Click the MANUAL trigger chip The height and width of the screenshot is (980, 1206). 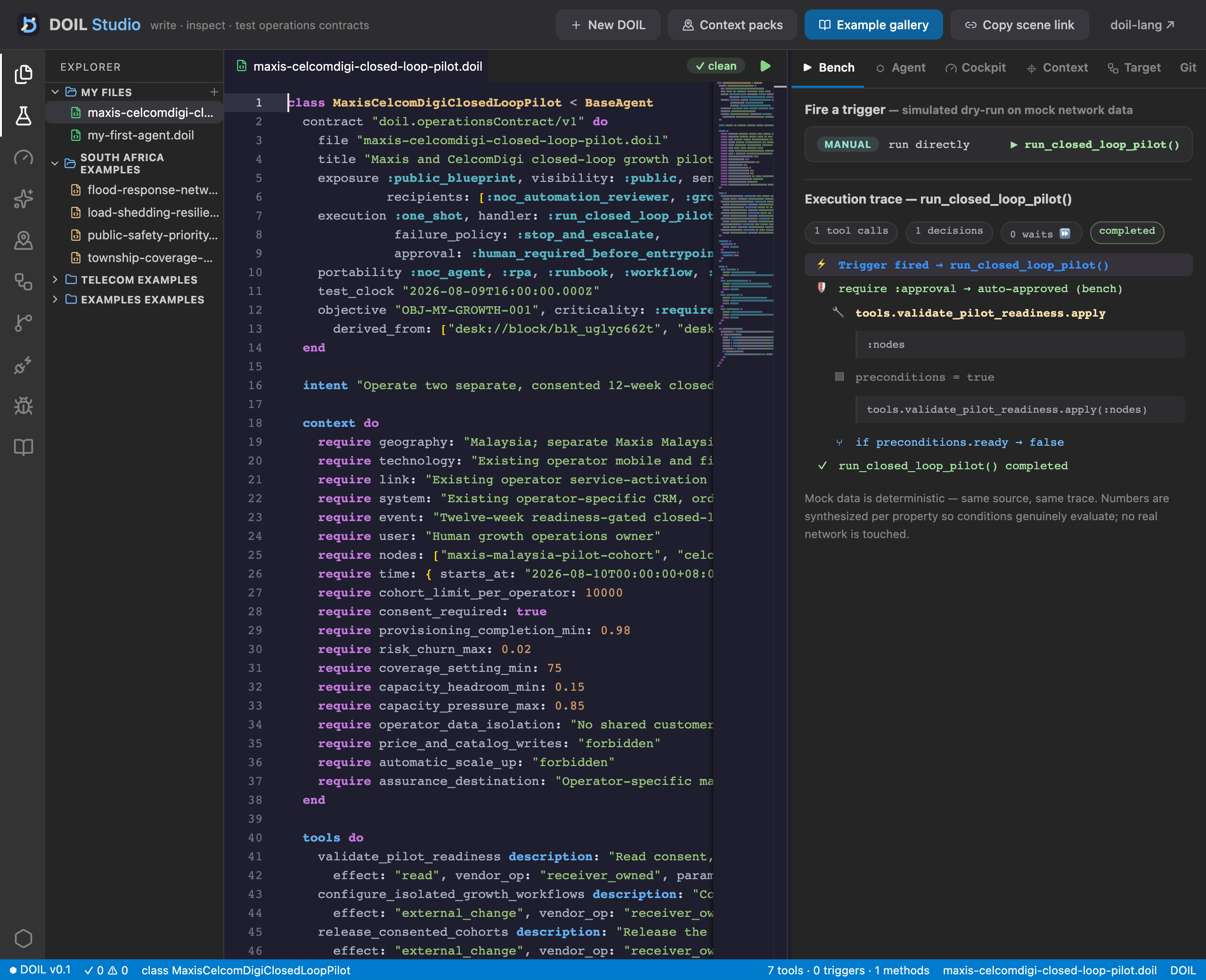847,145
